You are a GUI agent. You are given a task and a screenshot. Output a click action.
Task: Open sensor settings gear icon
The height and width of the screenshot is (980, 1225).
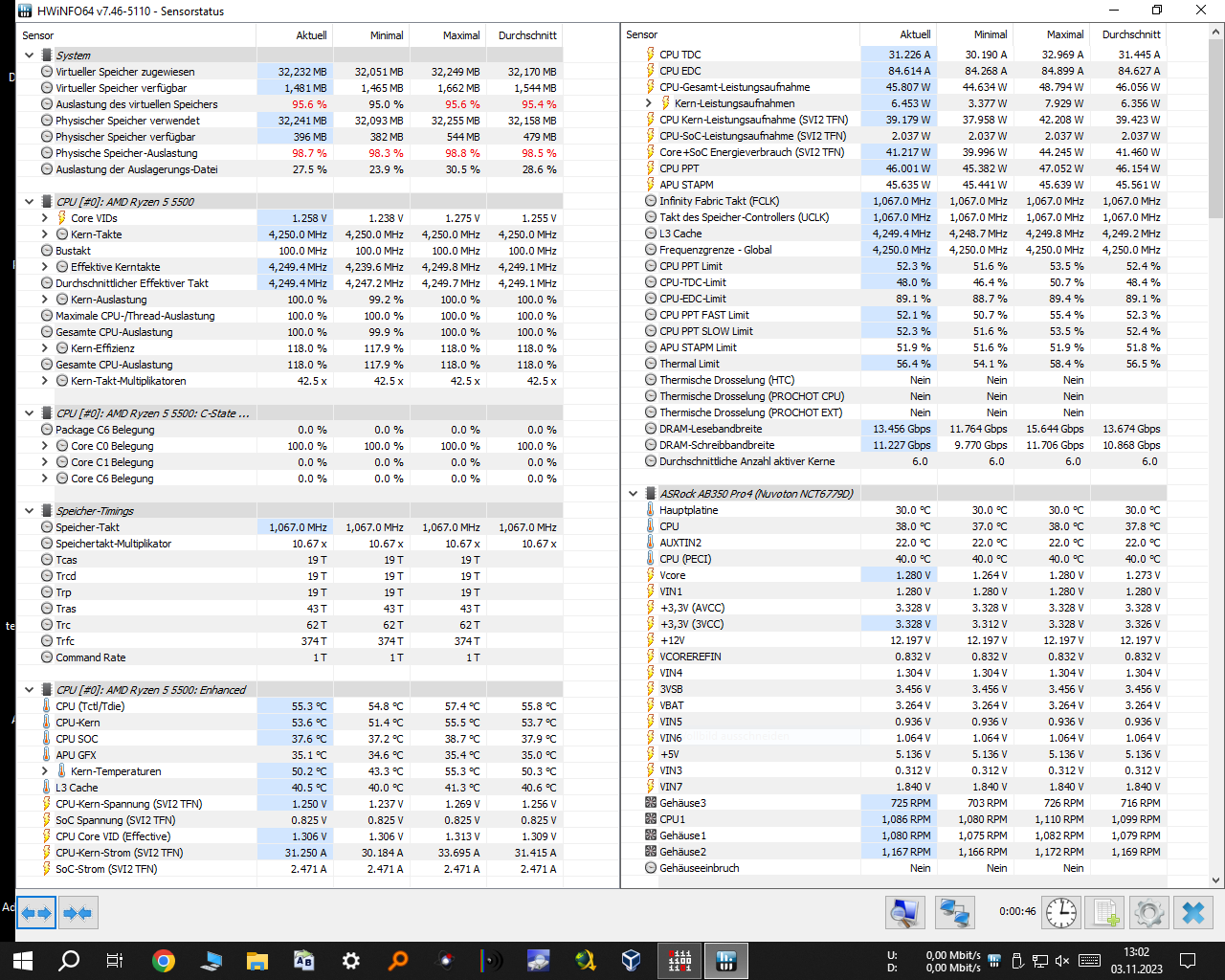[x=1148, y=913]
